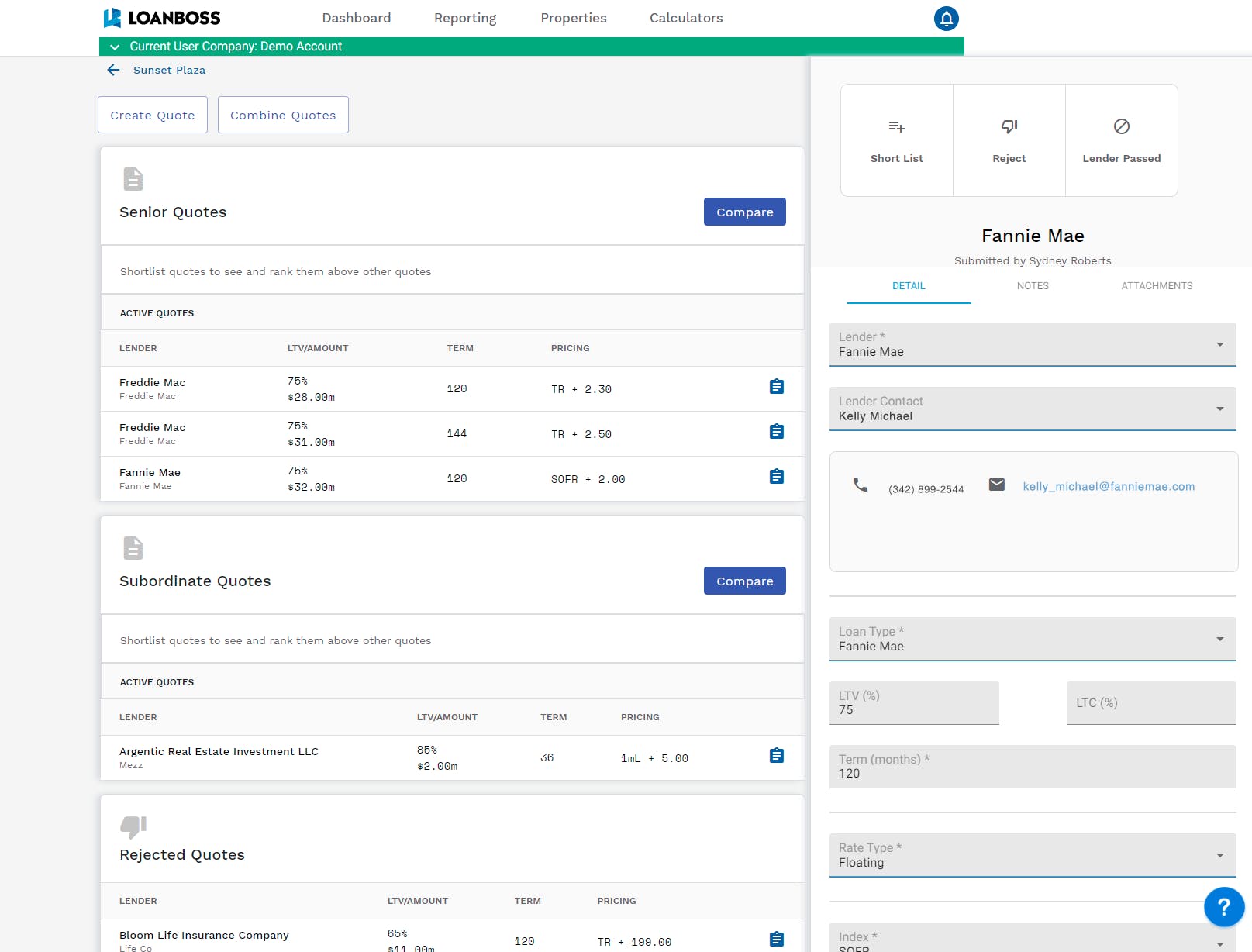Click the Rejected Quotes thumbs-down icon

(x=133, y=826)
